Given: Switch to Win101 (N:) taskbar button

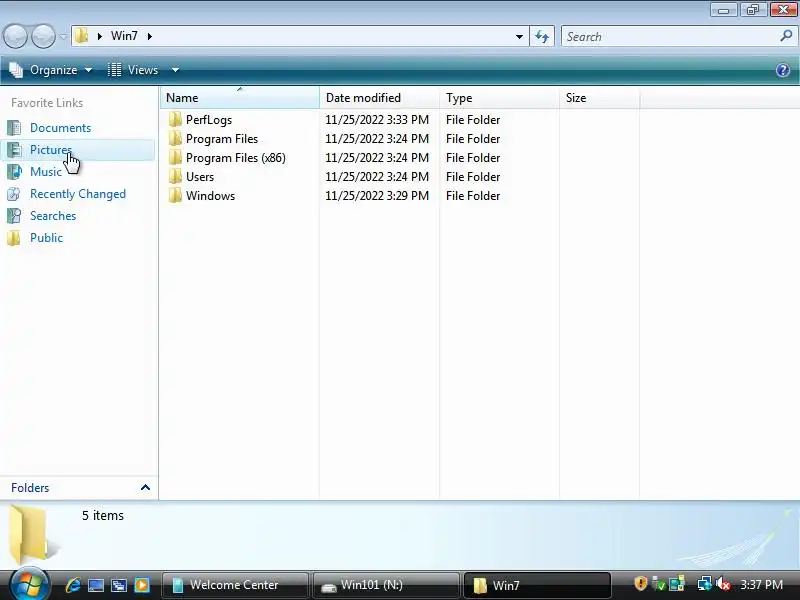Looking at the screenshot, I should point(386,585).
